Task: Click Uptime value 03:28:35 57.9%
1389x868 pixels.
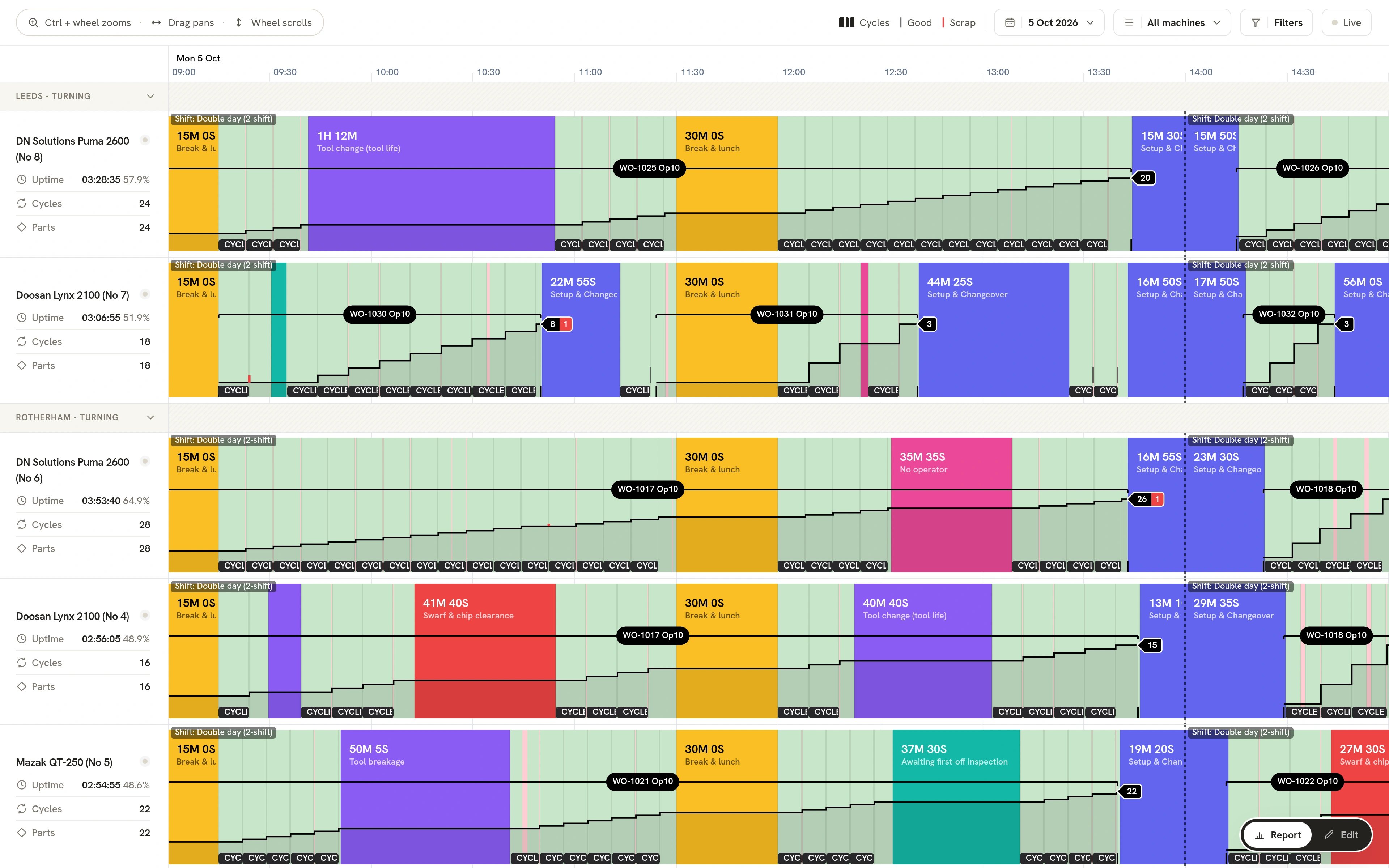Action: click(x=116, y=180)
